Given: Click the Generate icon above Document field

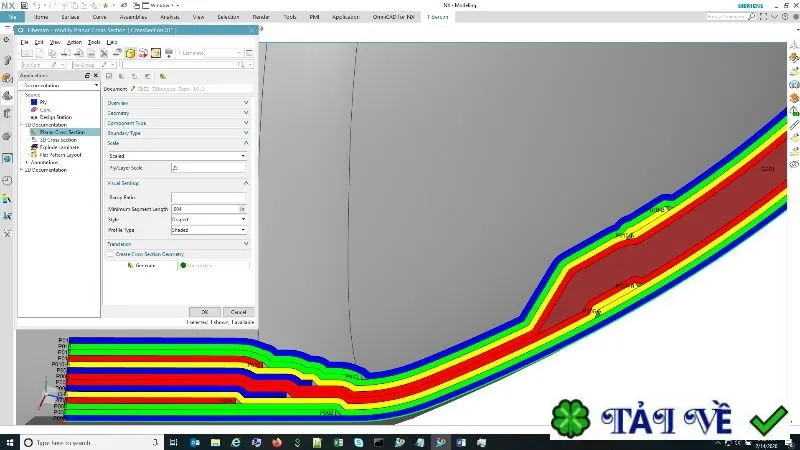Looking at the screenshot, I should [163, 76].
